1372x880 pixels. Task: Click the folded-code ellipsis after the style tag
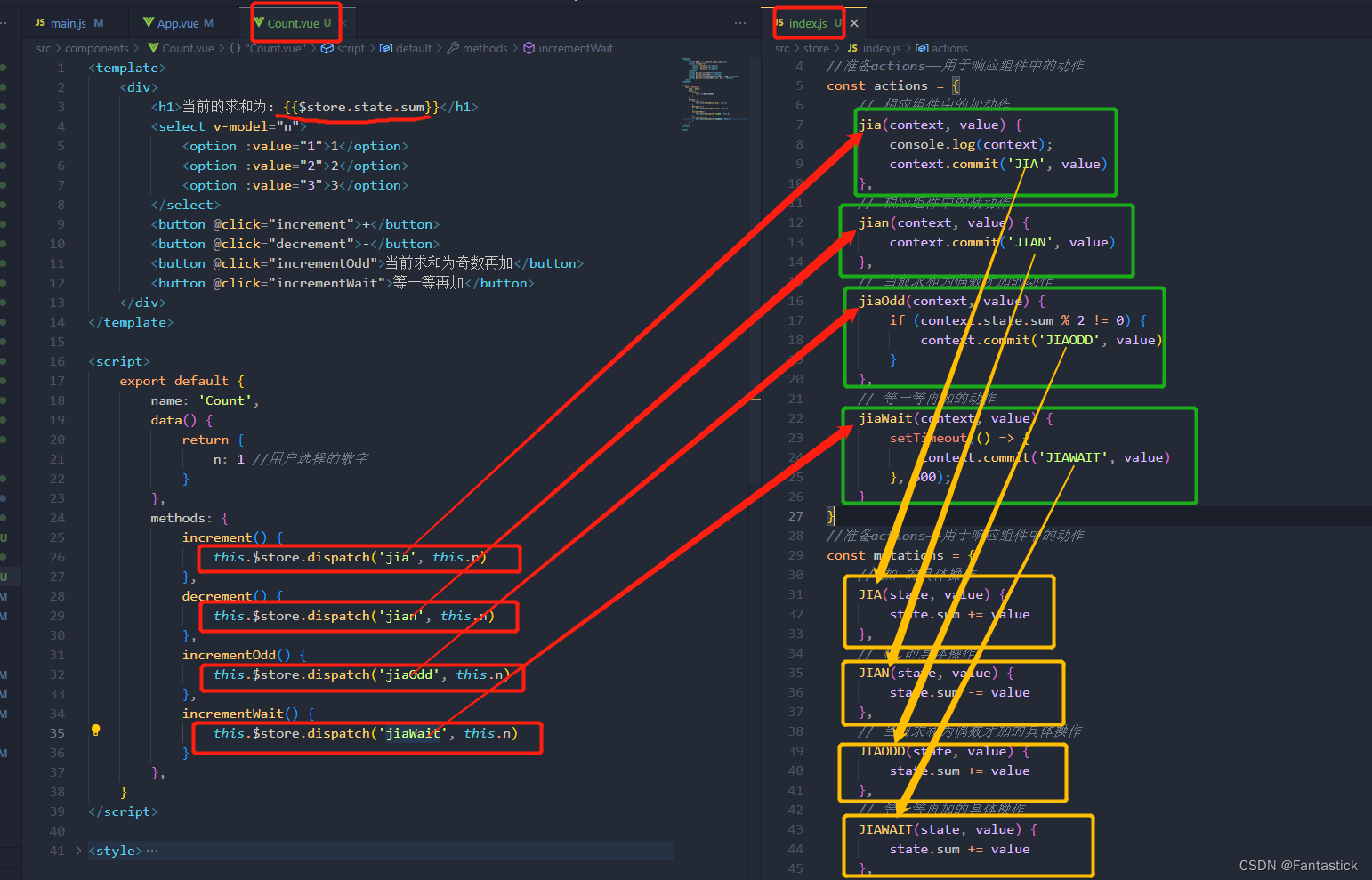(152, 851)
